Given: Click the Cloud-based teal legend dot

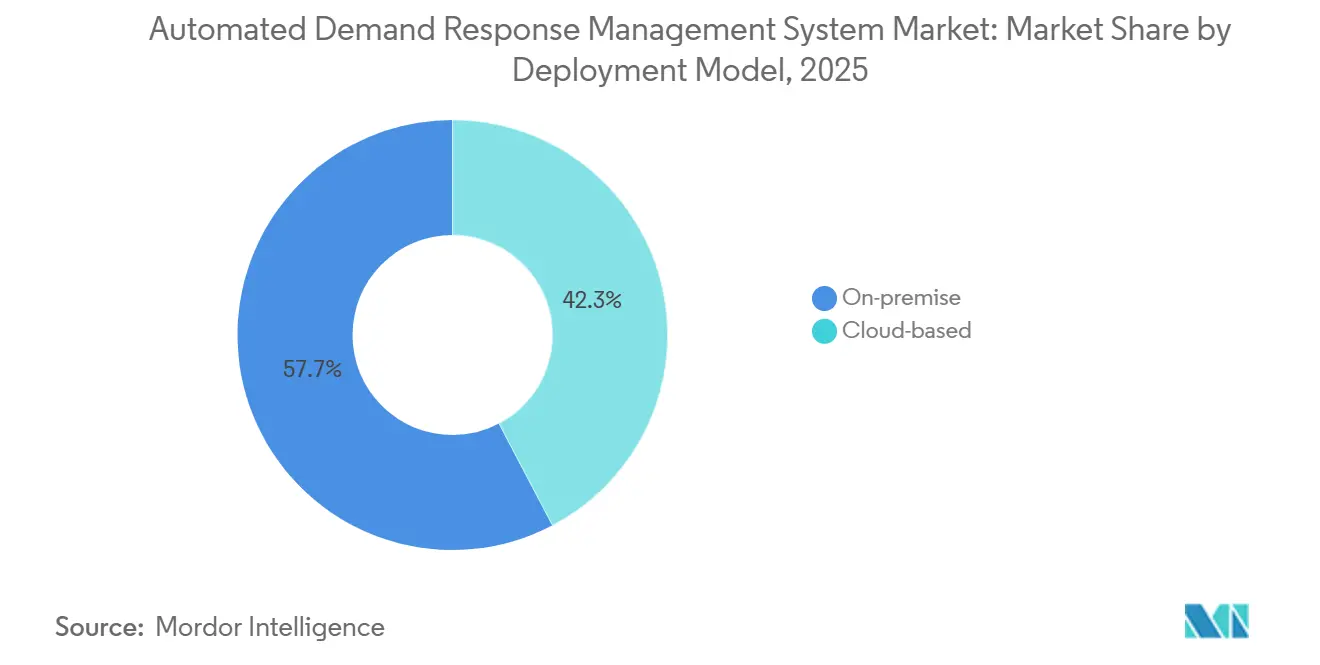Looking at the screenshot, I should point(824,331).
